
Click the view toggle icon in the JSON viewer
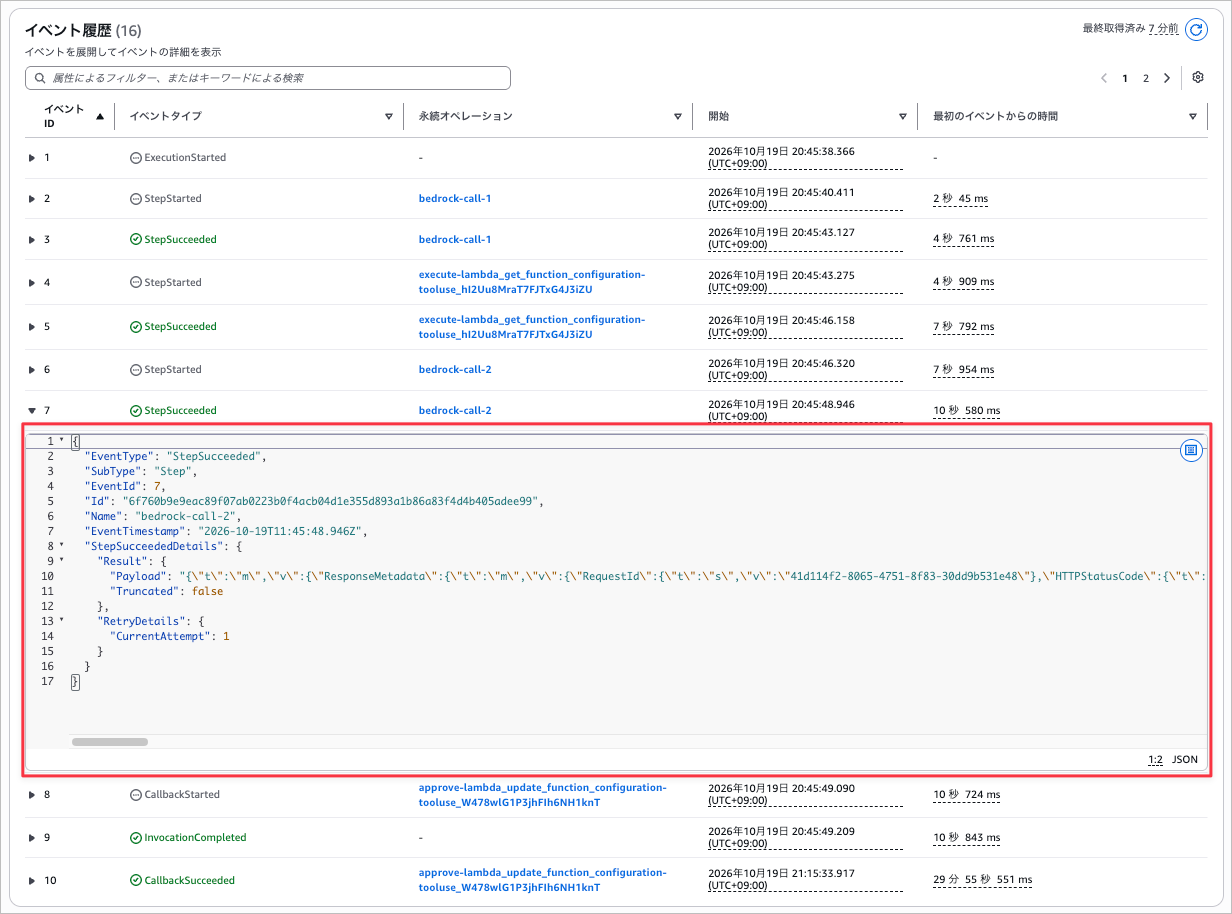click(x=1191, y=450)
